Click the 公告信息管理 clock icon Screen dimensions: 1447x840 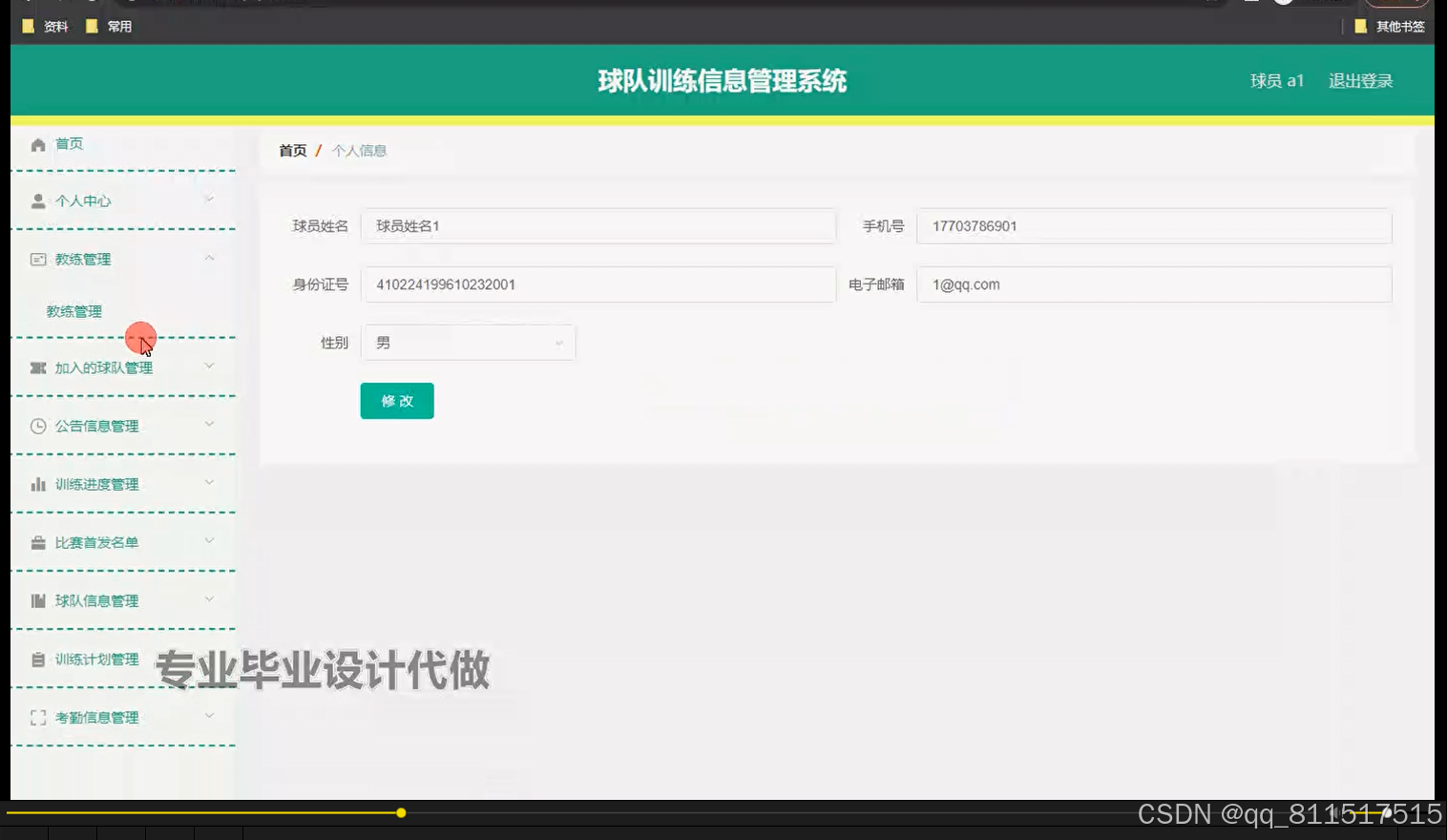[37, 426]
